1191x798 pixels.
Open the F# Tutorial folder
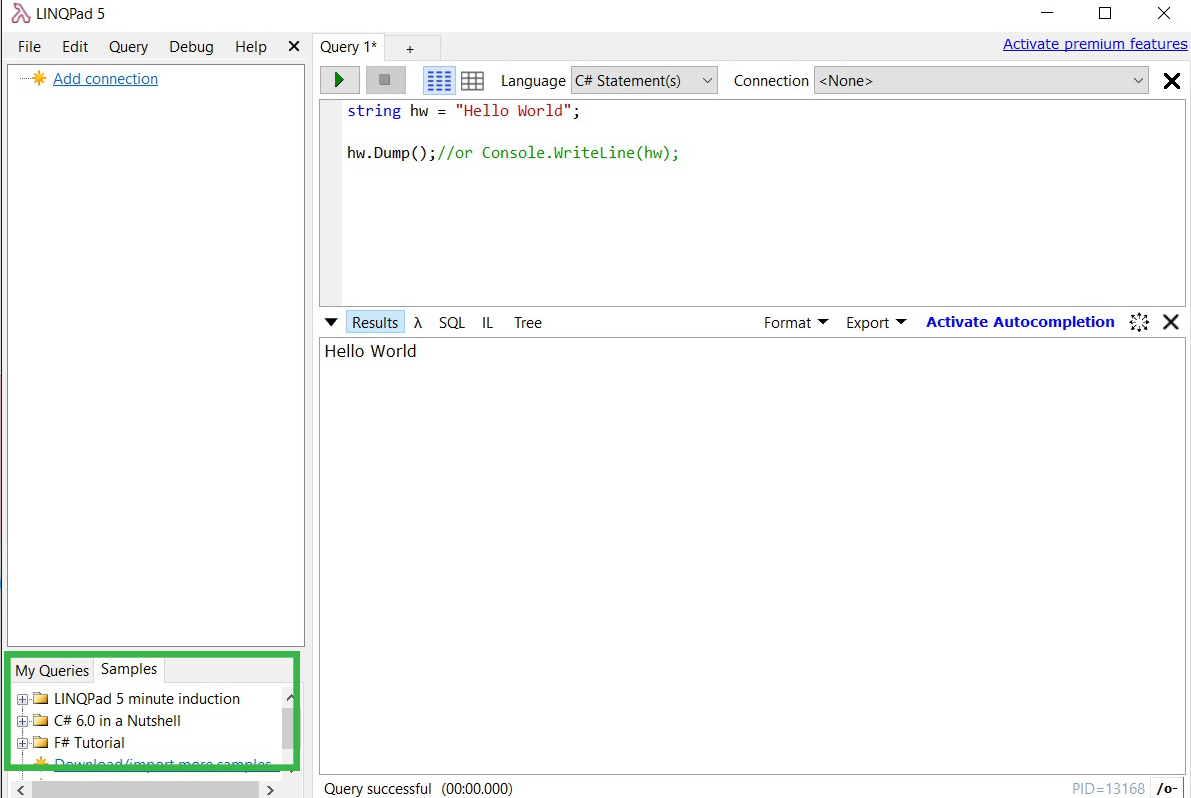(x=89, y=743)
